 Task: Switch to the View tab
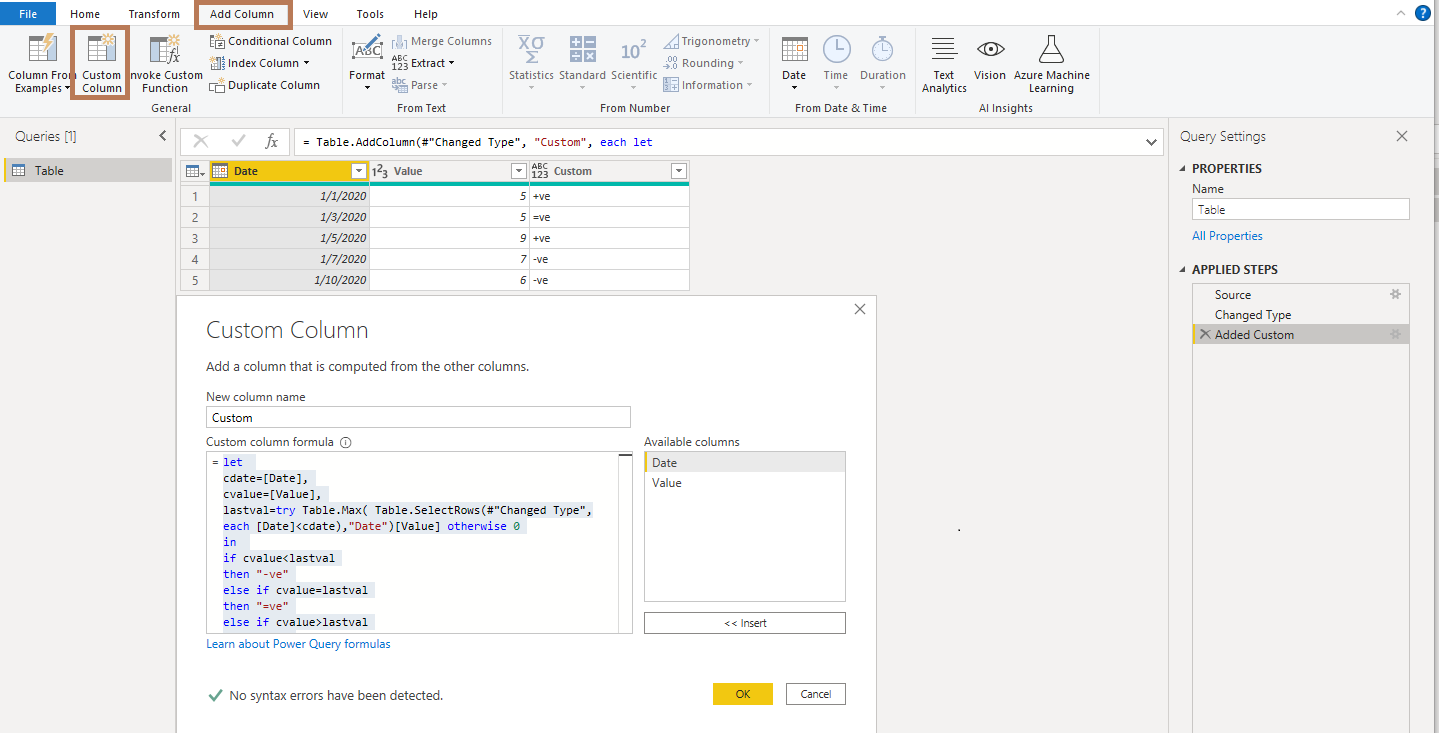pyautogui.click(x=316, y=14)
